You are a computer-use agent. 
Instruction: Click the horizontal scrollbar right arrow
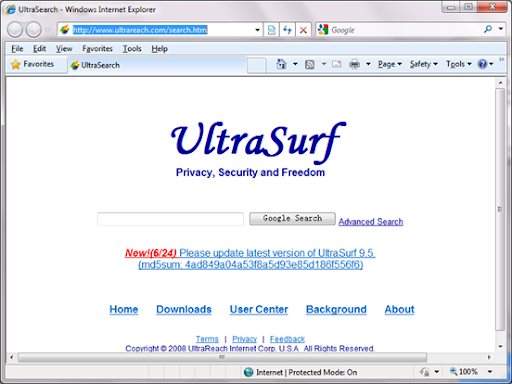tap(489, 357)
